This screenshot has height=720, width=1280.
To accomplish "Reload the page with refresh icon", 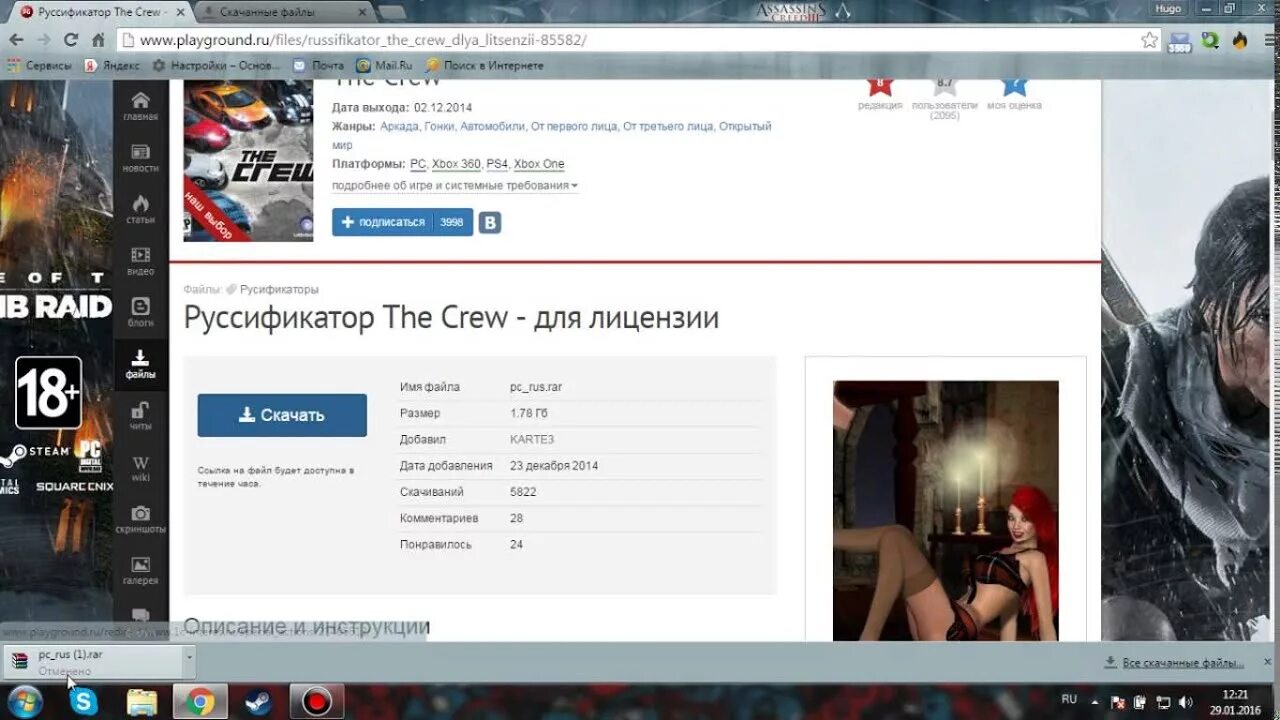I will [71, 40].
